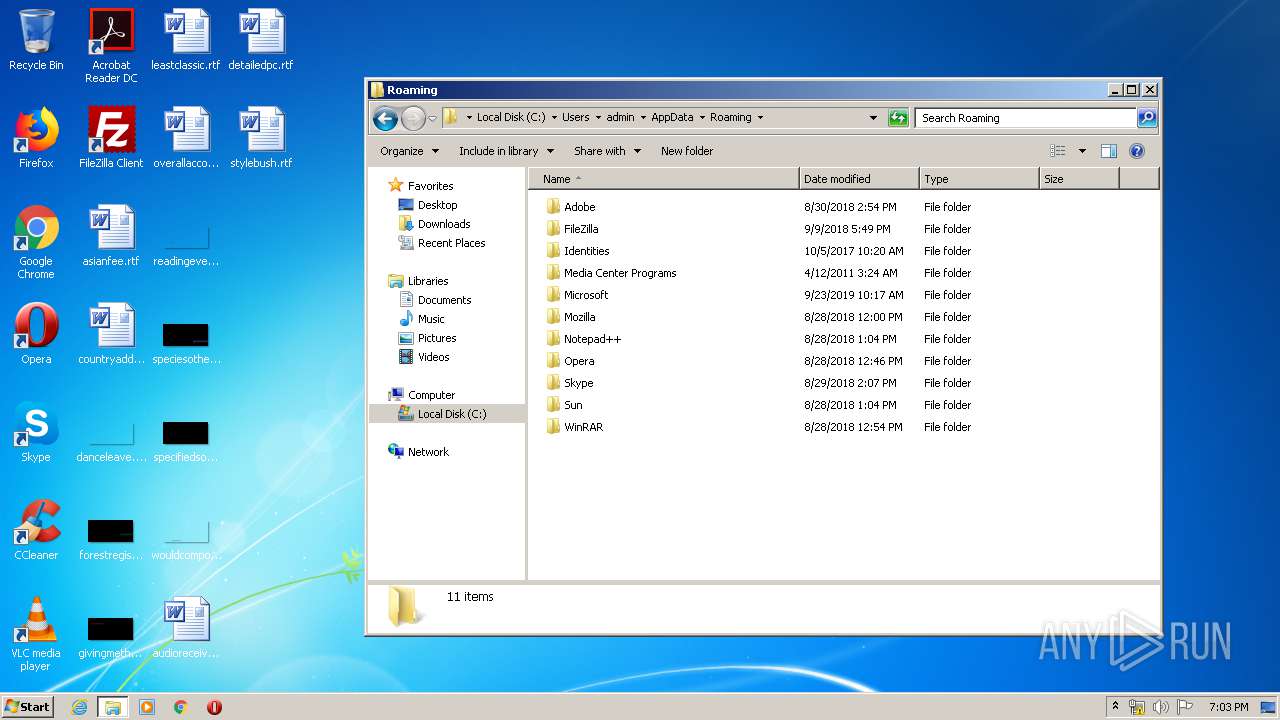Click volume icon in system tray

pos(1160,707)
